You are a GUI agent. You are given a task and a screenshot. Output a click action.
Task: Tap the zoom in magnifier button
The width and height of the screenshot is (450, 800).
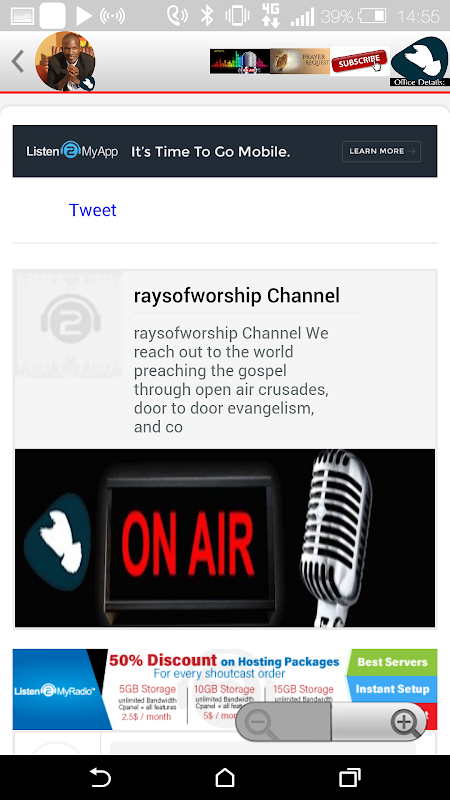click(379, 722)
